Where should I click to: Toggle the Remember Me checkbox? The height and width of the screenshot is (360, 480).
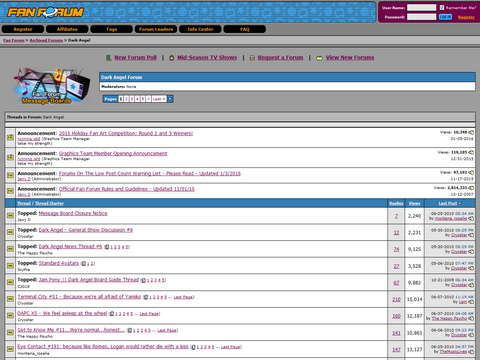coord(442,7)
